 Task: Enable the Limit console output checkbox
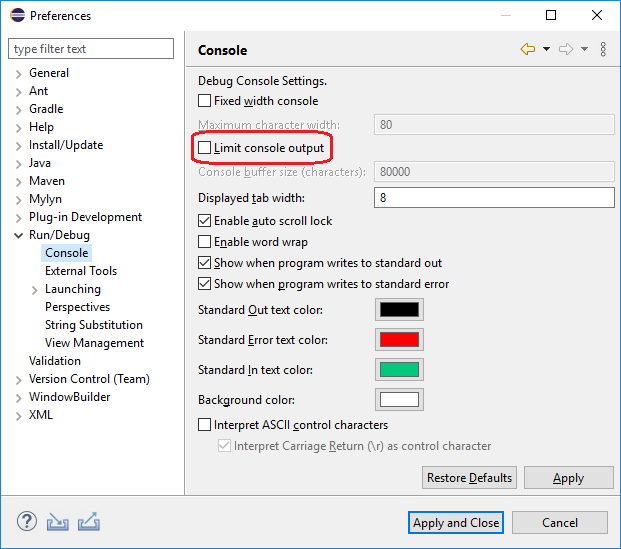click(204, 148)
